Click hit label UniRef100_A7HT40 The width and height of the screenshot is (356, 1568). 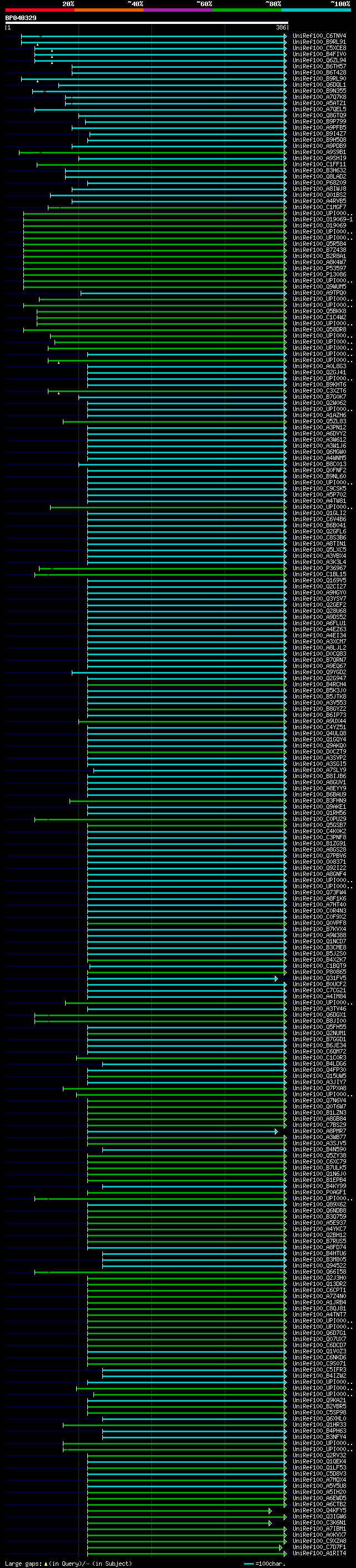(319, 904)
